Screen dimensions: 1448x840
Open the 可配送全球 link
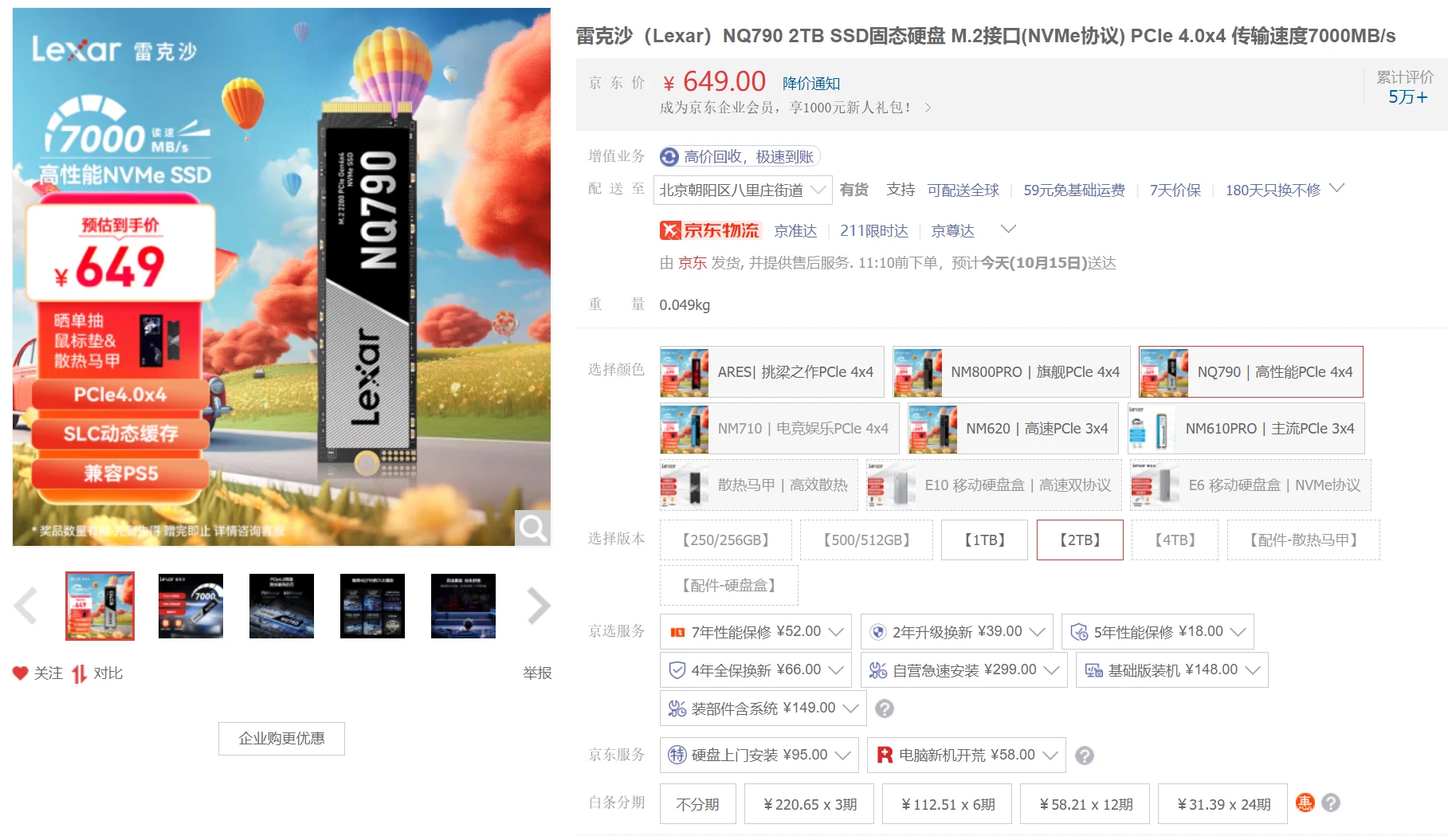(963, 190)
